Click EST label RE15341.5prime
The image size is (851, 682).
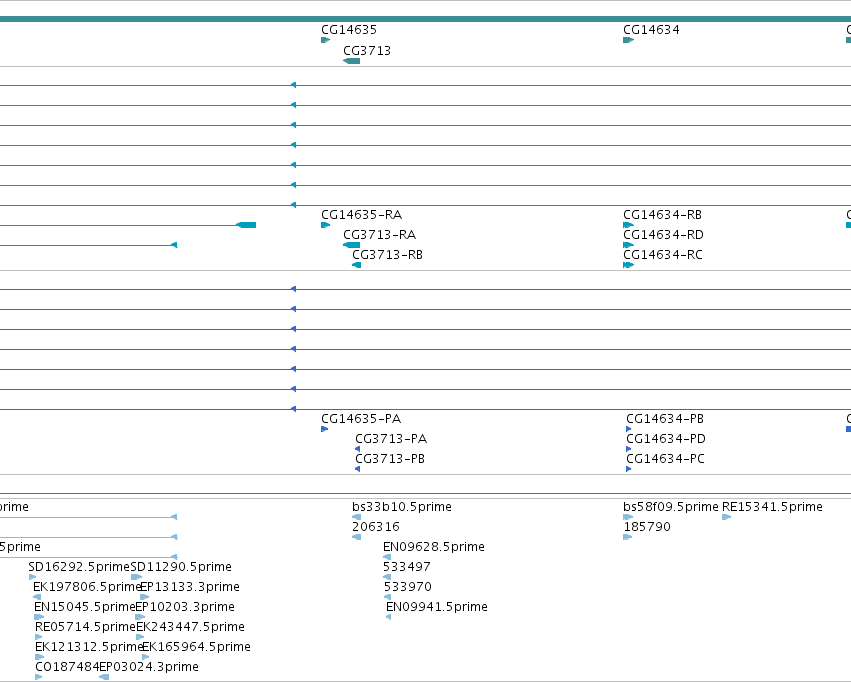(x=772, y=507)
